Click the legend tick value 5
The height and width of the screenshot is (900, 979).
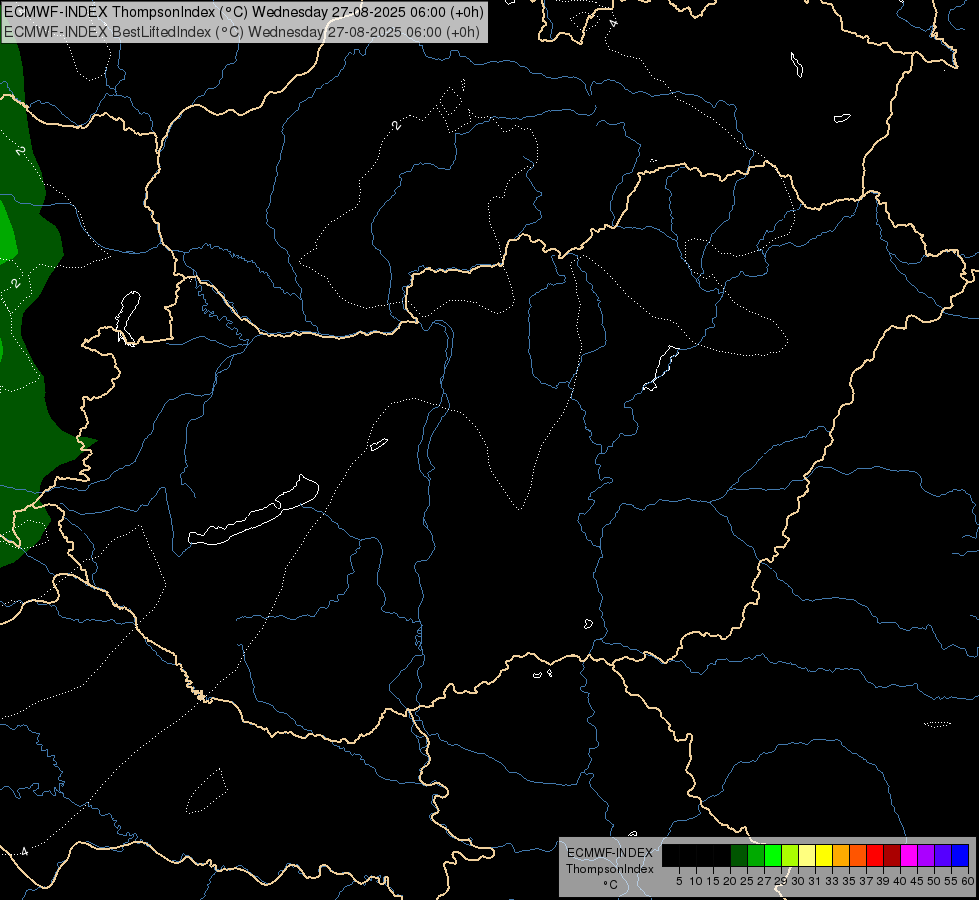pyautogui.click(x=679, y=881)
